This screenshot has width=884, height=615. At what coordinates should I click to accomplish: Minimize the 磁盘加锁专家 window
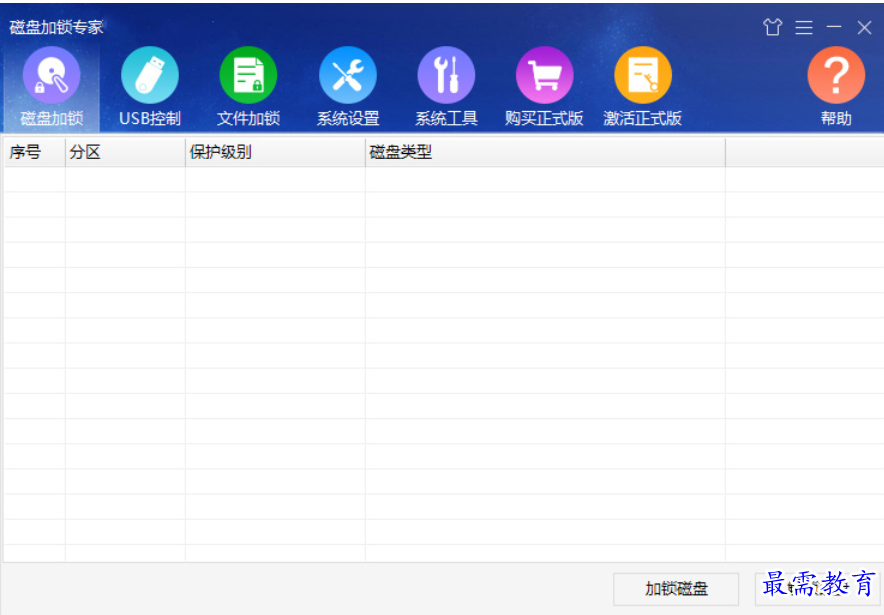click(x=834, y=26)
